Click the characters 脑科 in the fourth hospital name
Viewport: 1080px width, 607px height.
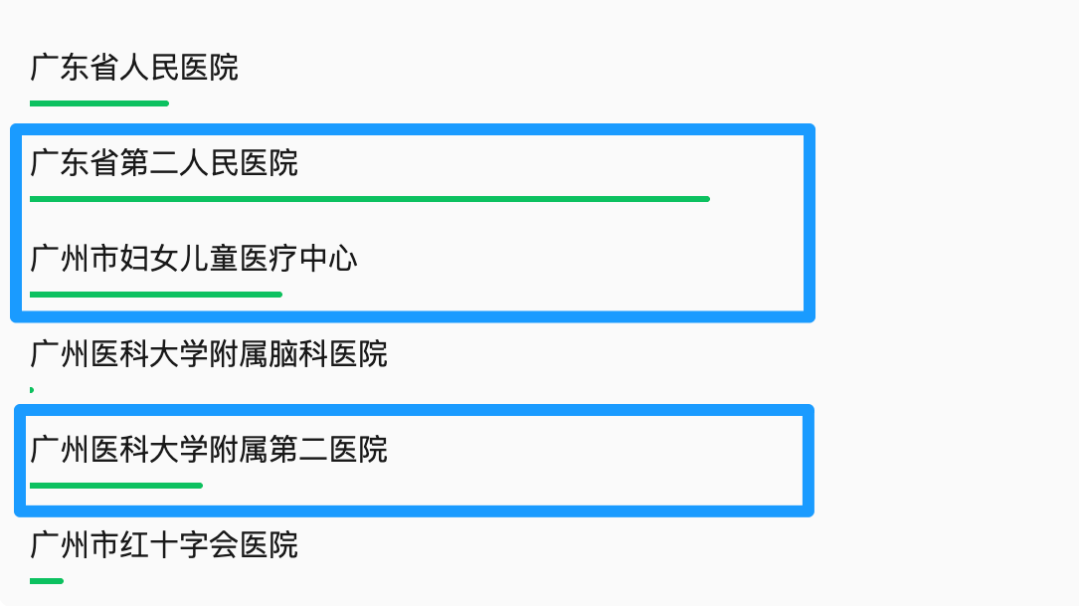tap(298, 354)
